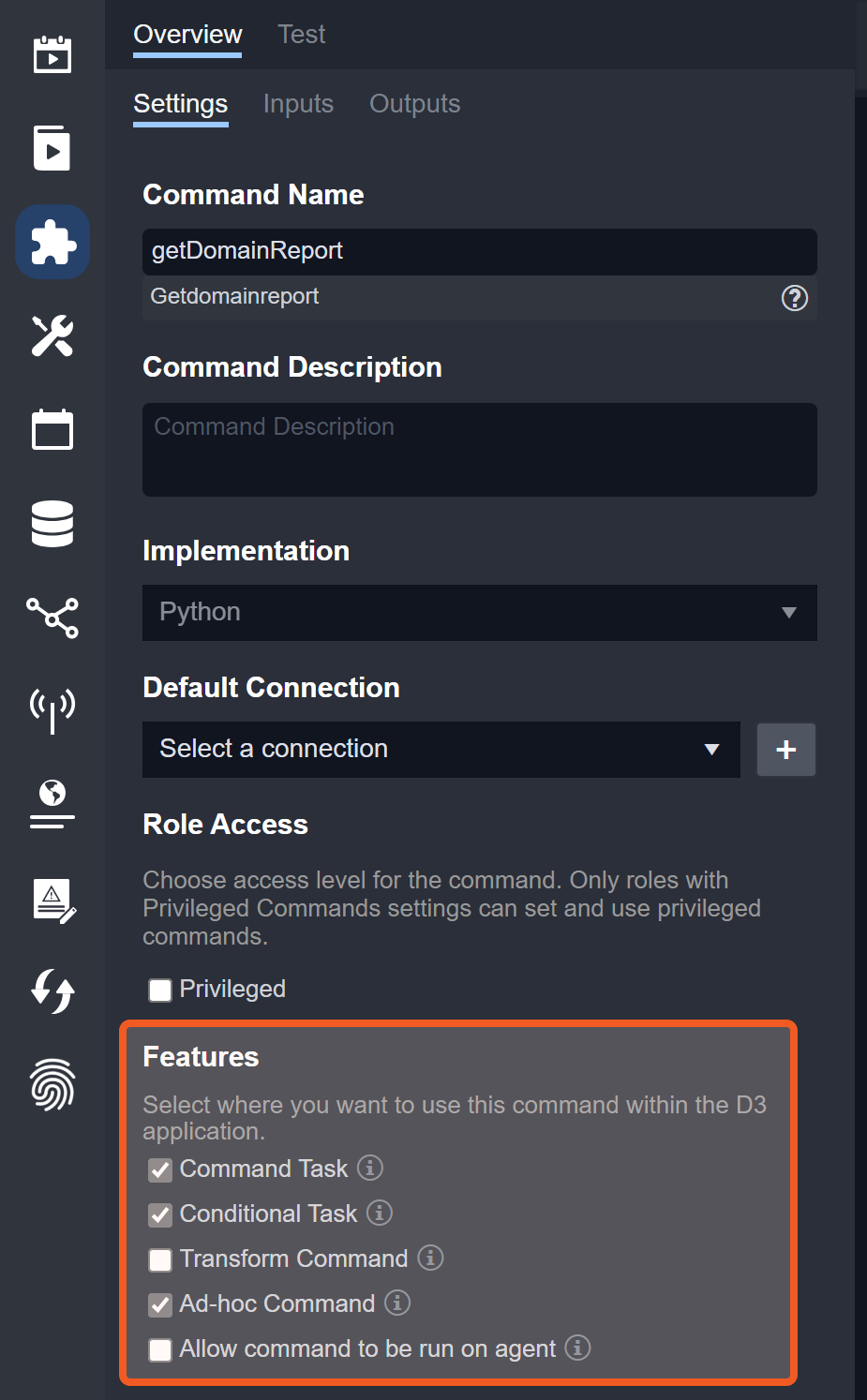Click the antenna broadcast sidebar icon
Screen dimensions: 867x1400
click(52, 709)
